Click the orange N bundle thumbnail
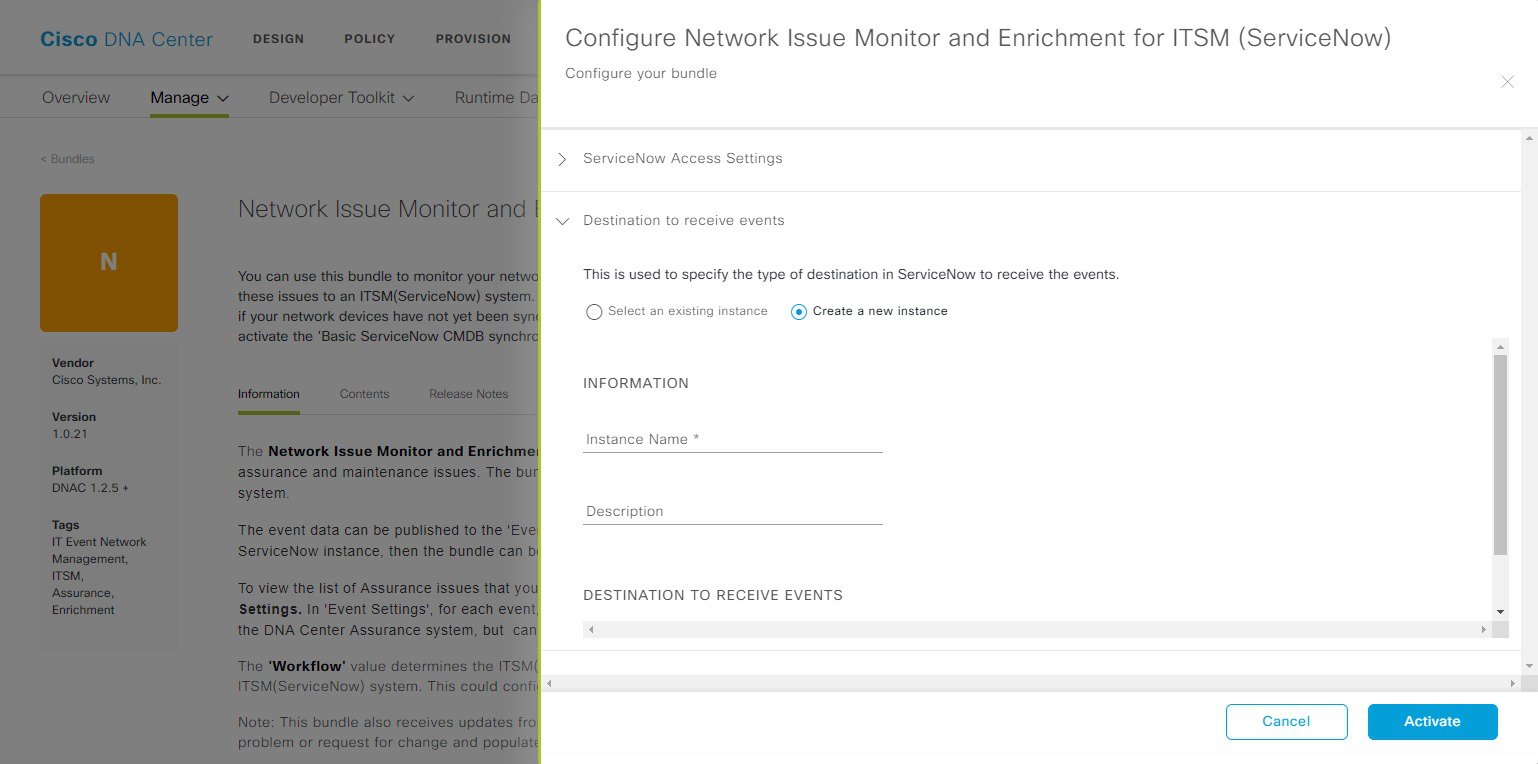 (x=109, y=263)
